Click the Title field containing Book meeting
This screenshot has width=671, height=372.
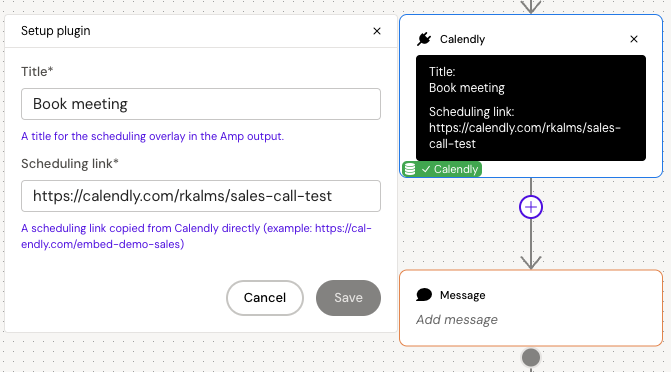201,104
